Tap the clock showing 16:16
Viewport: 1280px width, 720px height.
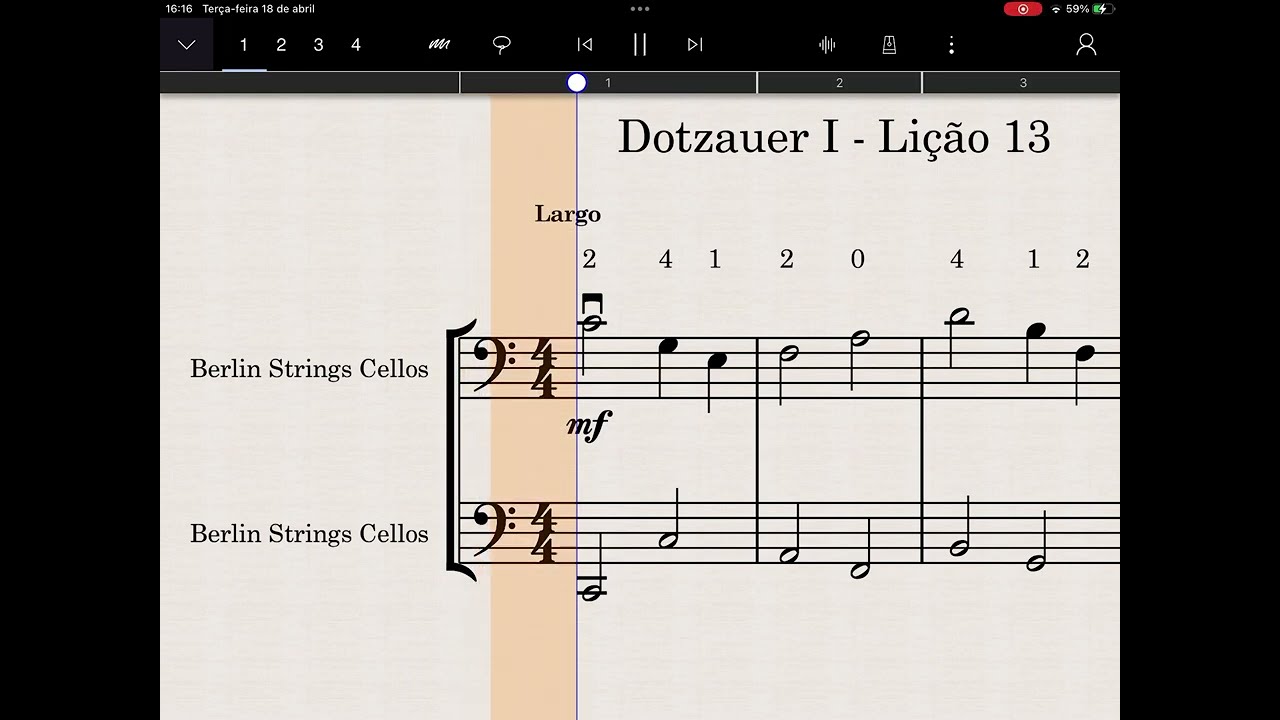coord(179,9)
